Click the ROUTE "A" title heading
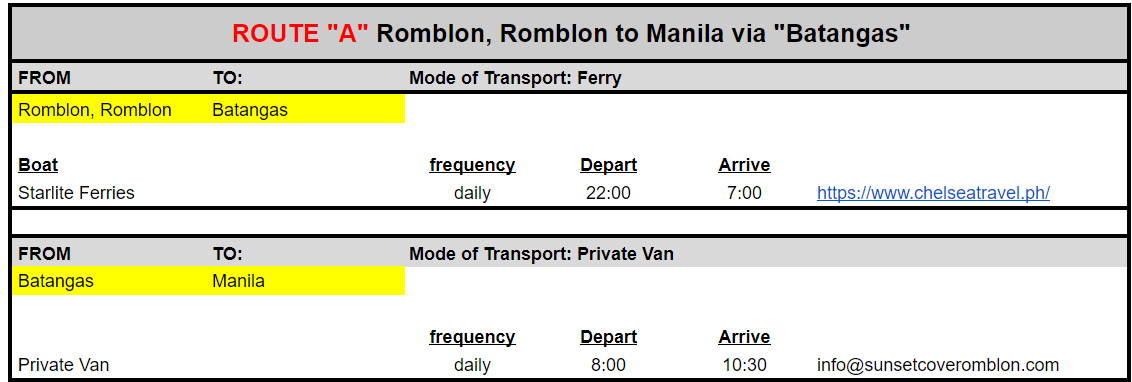 [x=571, y=33]
